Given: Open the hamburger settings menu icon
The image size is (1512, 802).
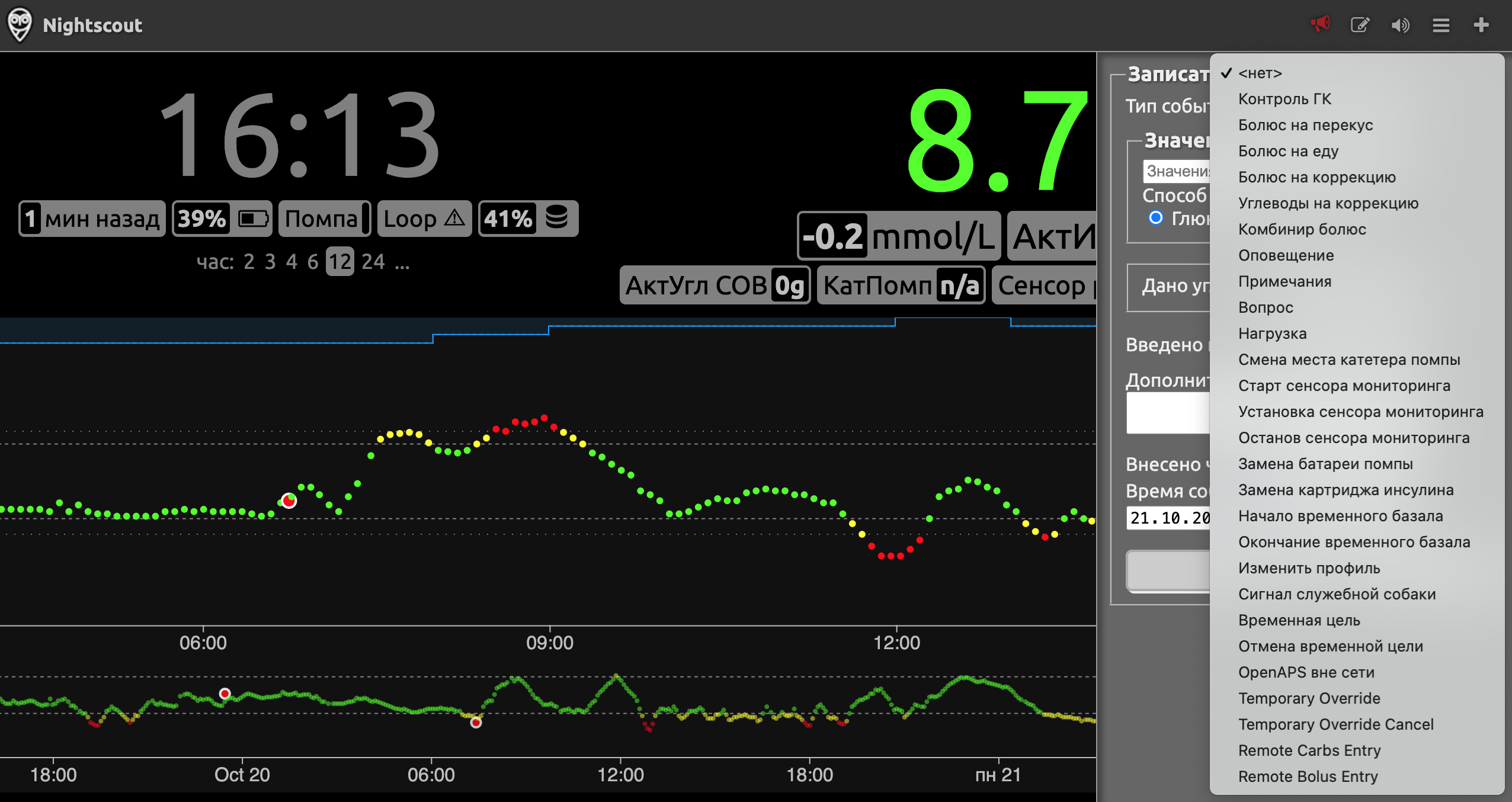Looking at the screenshot, I should (1441, 25).
